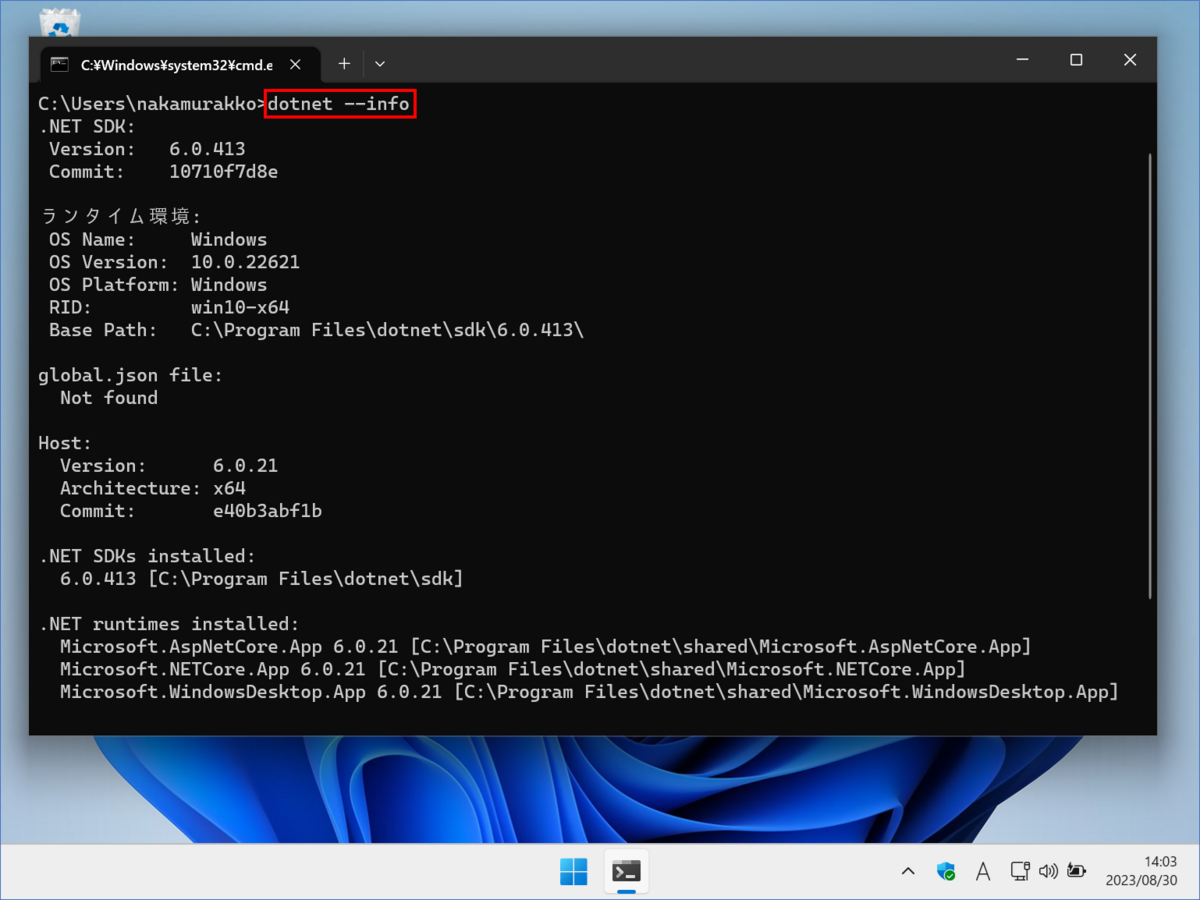Click the 'Commit: 10710f7d8e' line
This screenshot has height=900, width=1200.
tap(163, 172)
